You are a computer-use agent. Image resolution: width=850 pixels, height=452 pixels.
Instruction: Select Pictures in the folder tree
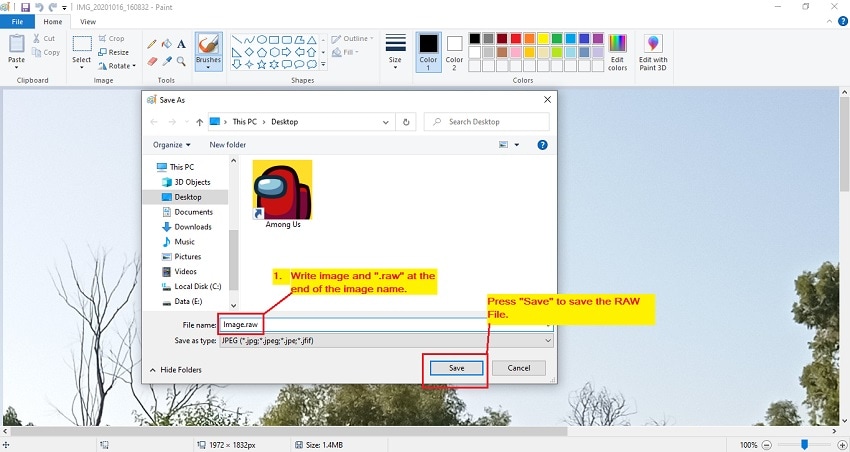coord(182,256)
